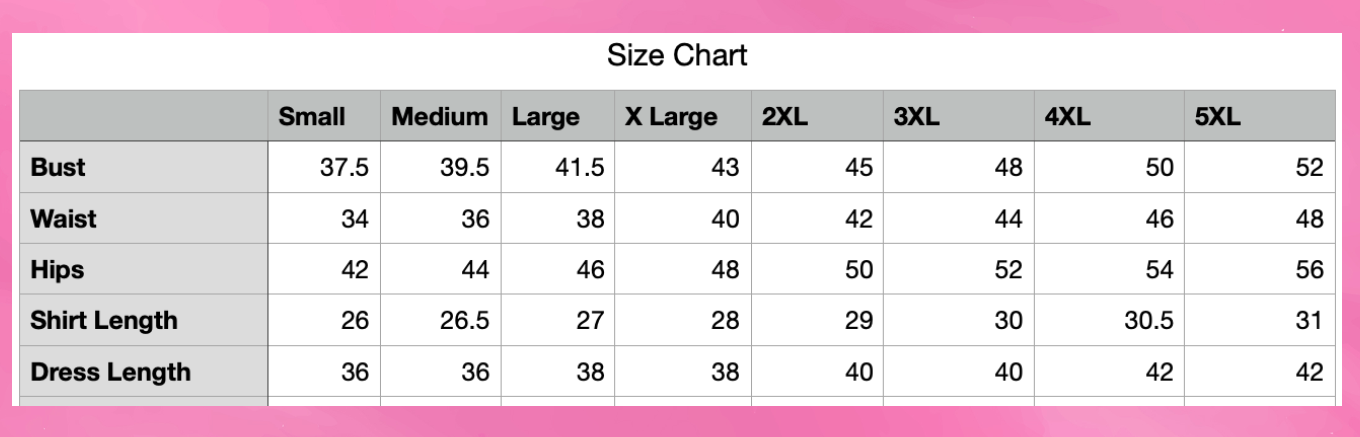Viewport: 1360px width, 437px height.
Task: Select the Shirt Length row label
Action: point(104,320)
